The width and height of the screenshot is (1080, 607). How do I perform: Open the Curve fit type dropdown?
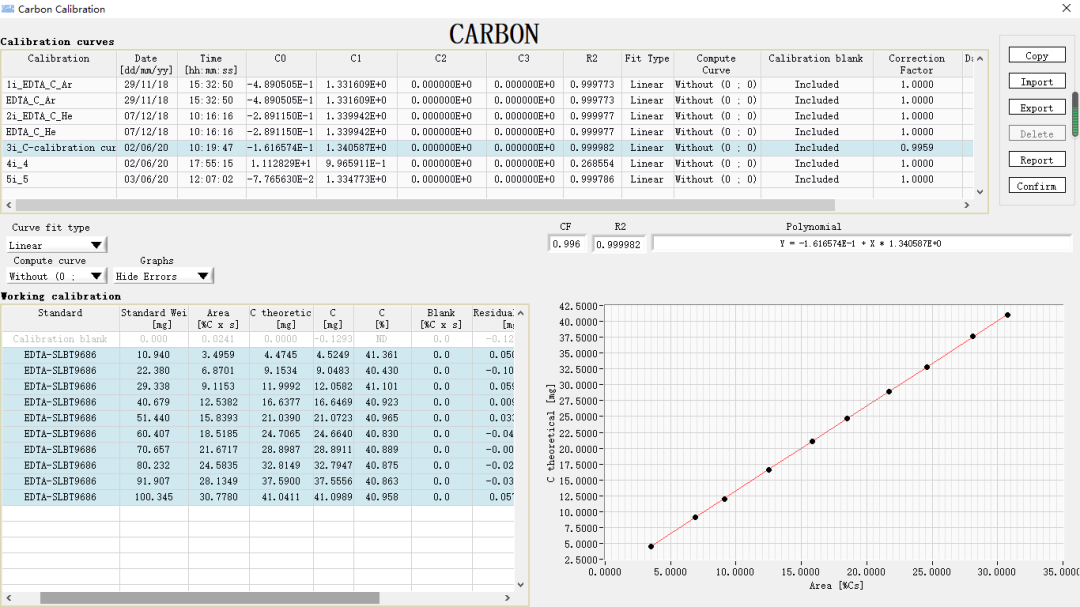pos(57,245)
